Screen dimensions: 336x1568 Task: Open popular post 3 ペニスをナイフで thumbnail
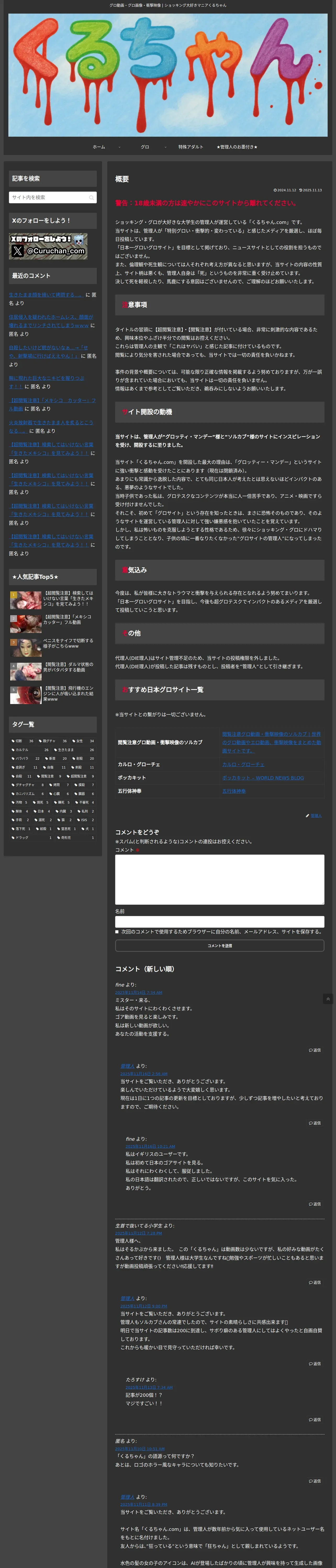point(26,648)
